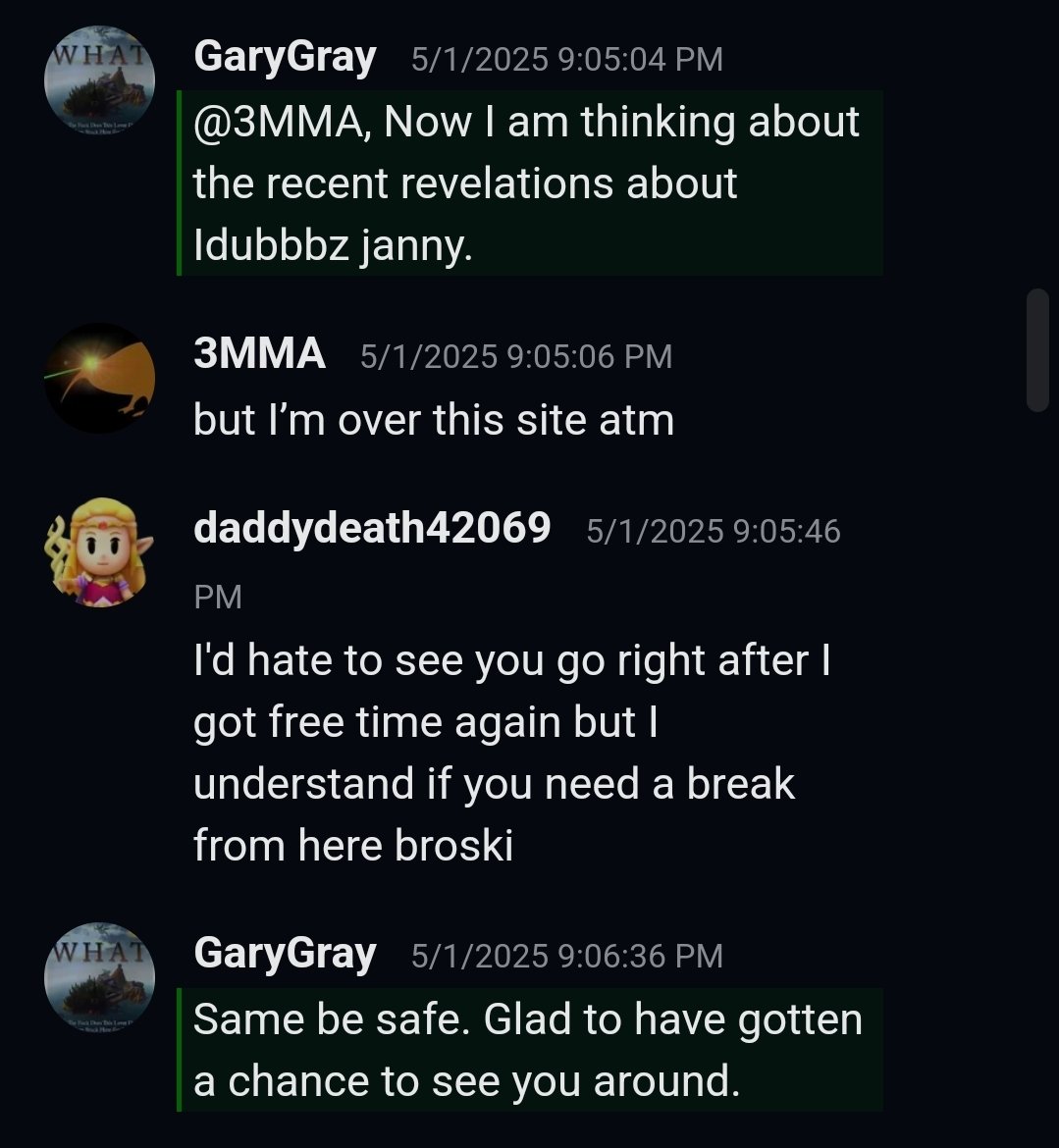Open GaryGray's username on the first message

tap(285, 58)
